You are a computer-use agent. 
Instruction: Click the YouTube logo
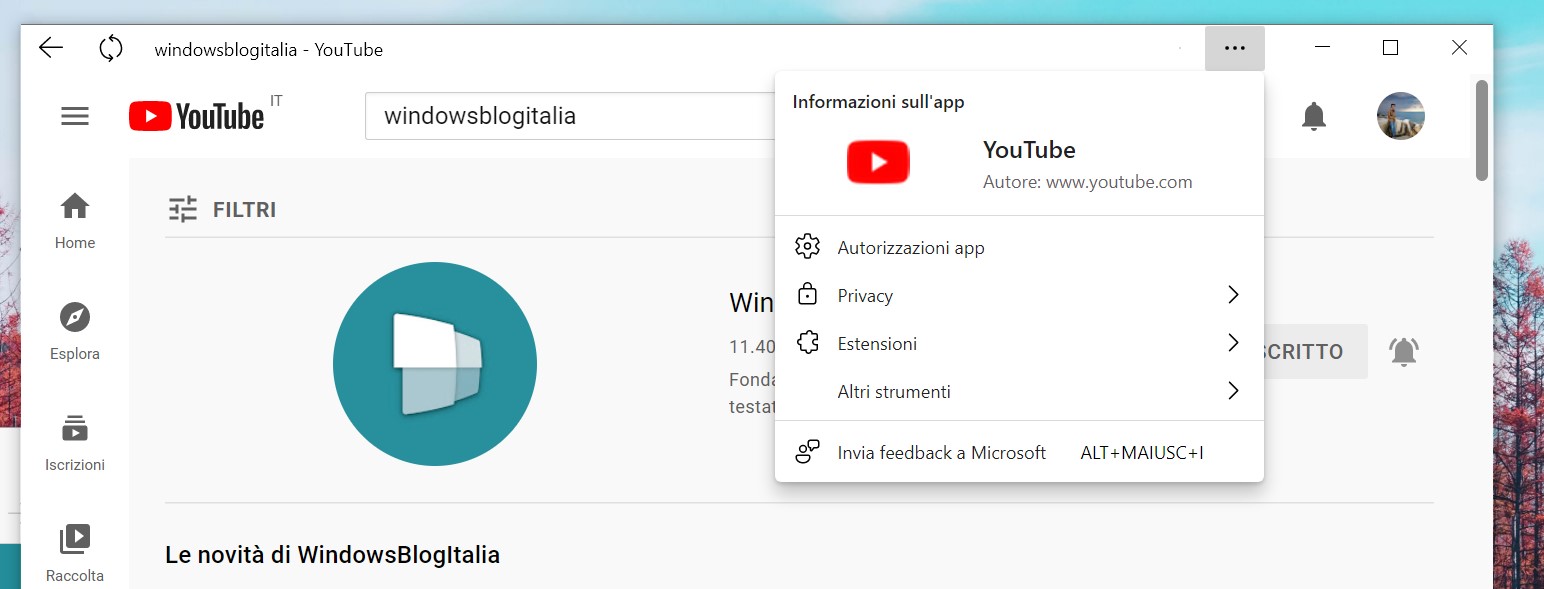(x=196, y=116)
